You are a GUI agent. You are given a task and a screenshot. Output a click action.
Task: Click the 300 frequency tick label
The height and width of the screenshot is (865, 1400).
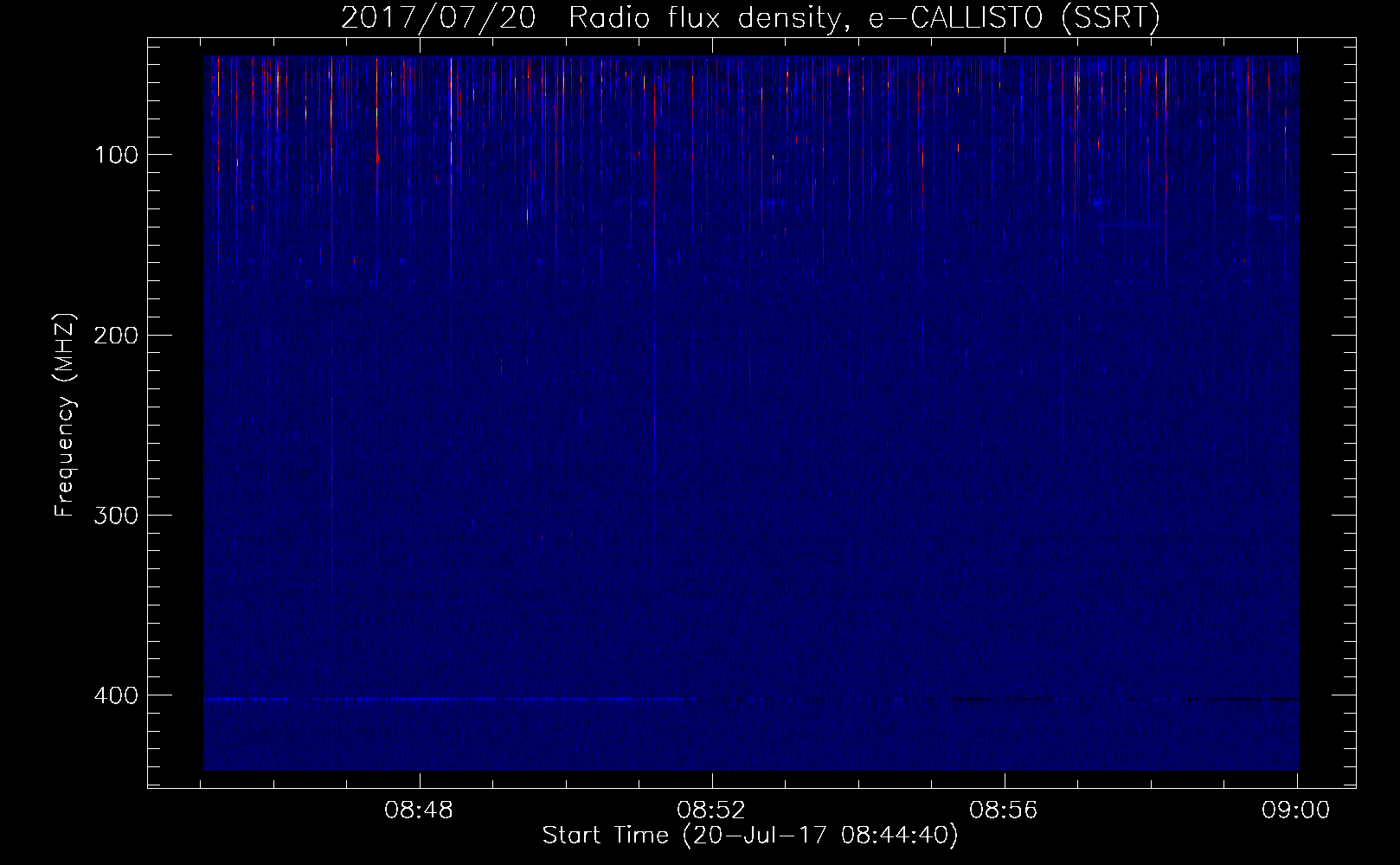pos(116,516)
